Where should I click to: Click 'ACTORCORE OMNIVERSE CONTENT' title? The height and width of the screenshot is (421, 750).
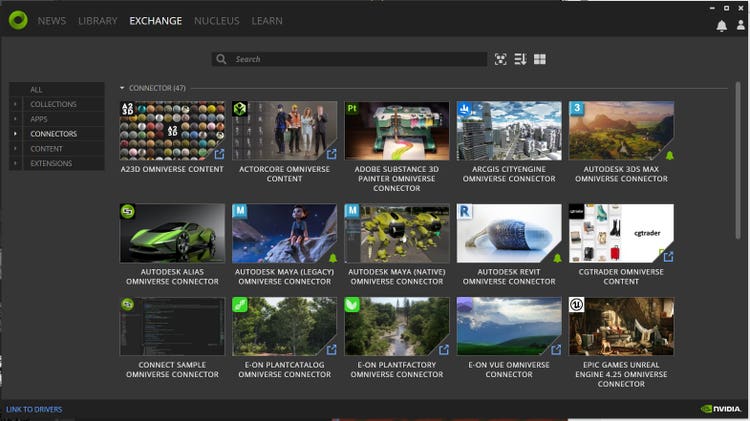coord(285,174)
